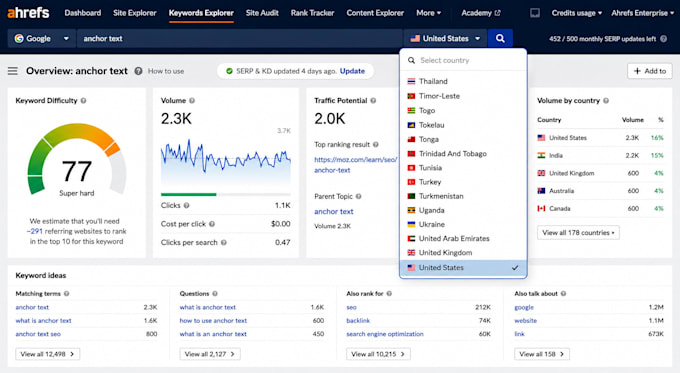Click View all 158 button

click(542, 354)
